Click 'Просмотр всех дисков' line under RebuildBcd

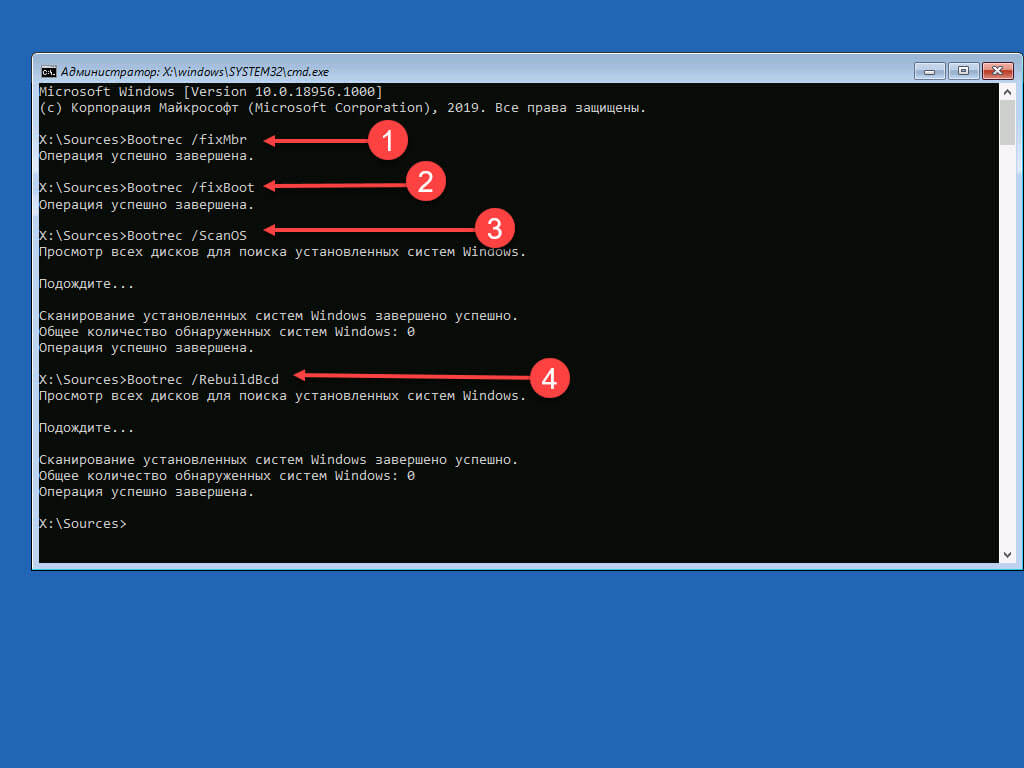coord(282,396)
